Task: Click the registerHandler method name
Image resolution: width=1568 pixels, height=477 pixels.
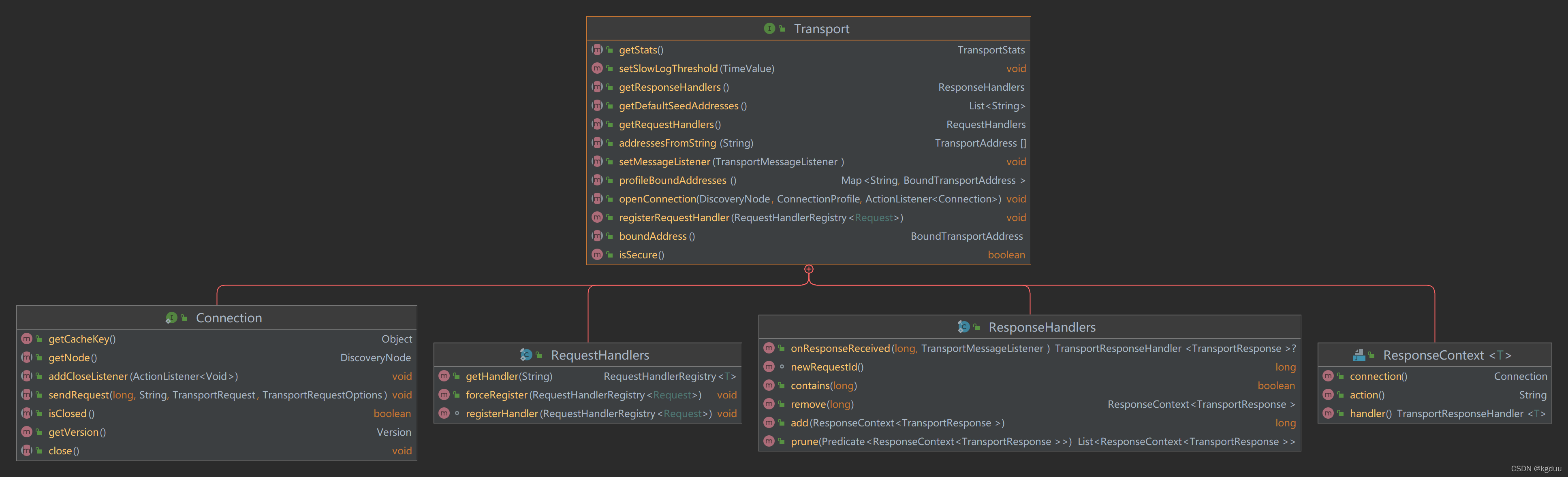Action: [502, 414]
